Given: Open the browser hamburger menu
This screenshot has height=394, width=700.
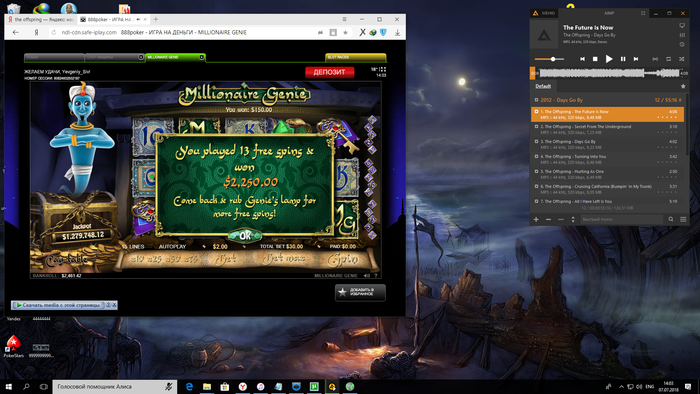Looking at the screenshot, I should 344,19.
